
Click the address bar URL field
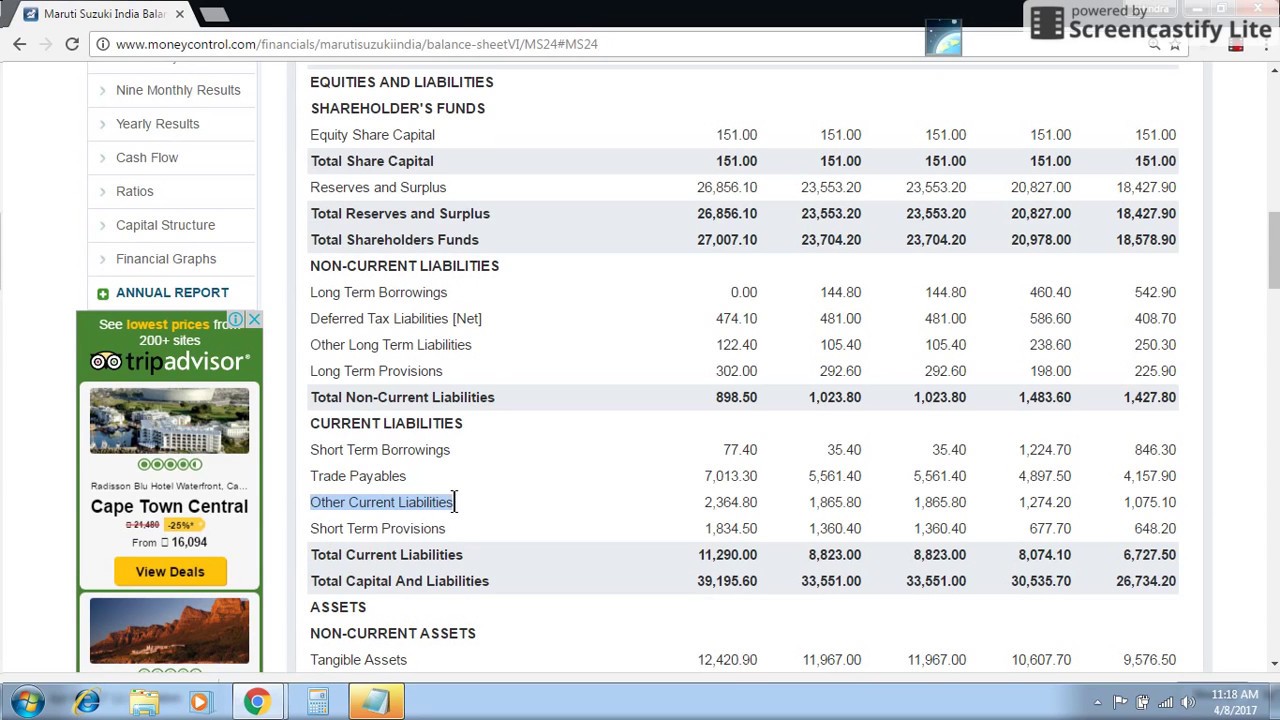pyautogui.click(x=620, y=44)
